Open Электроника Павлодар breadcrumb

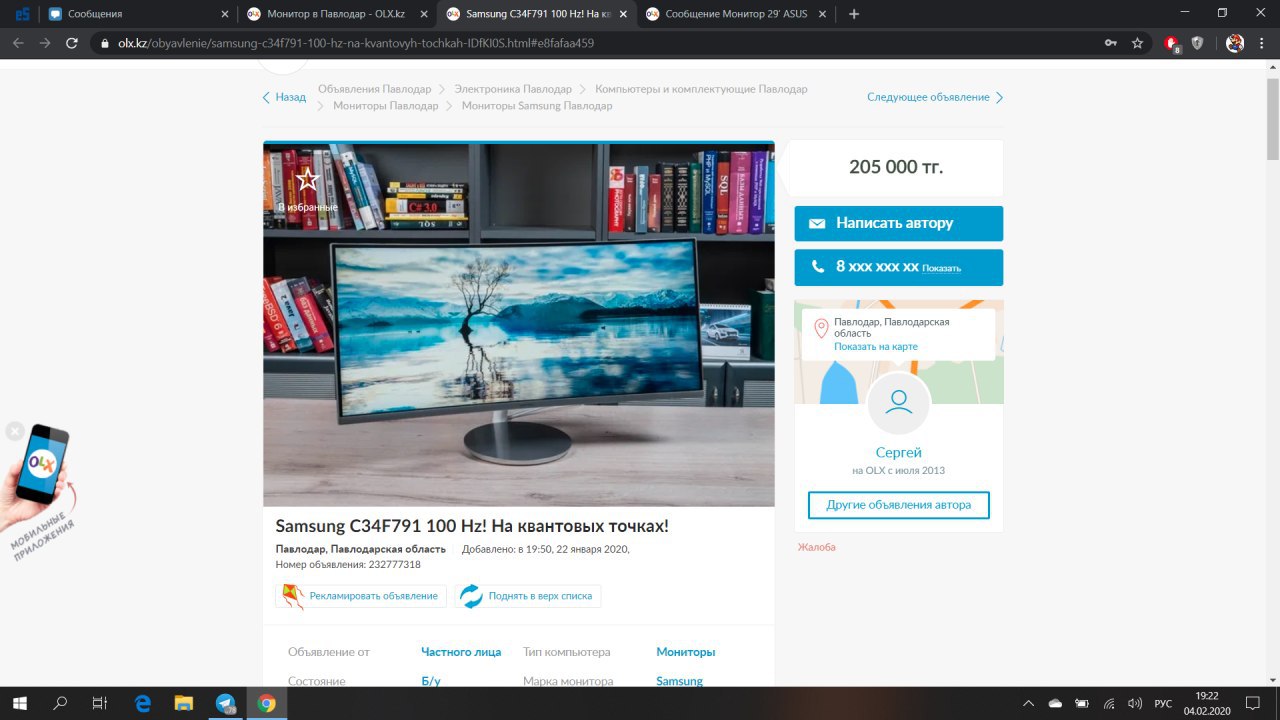tap(513, 89)
